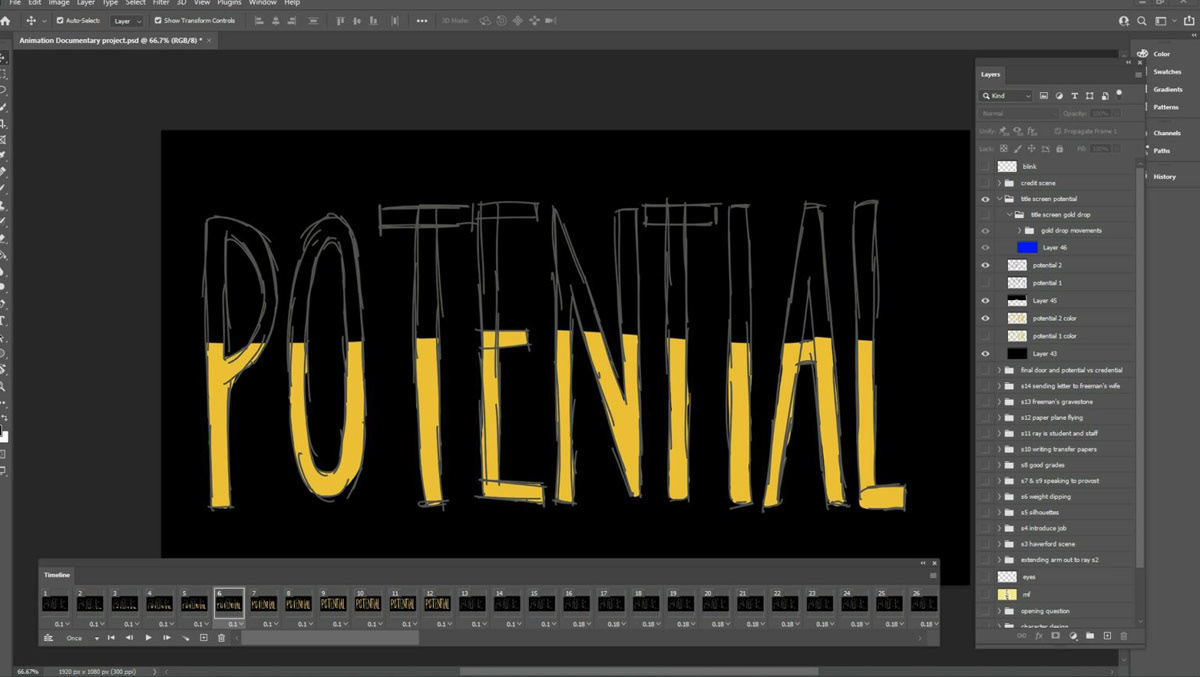1200x677 pixels.
Task: Open the Window menu
Action: [263, 3]
